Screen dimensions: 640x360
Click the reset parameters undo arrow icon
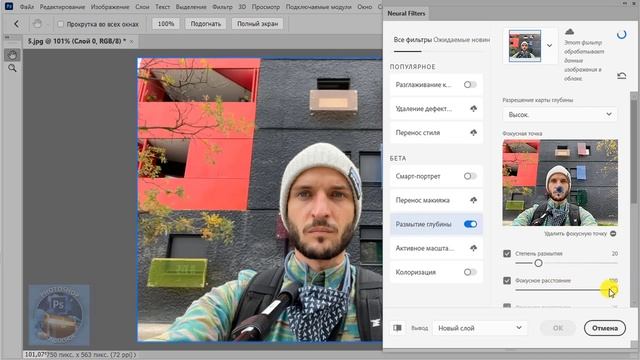[622, 76]
